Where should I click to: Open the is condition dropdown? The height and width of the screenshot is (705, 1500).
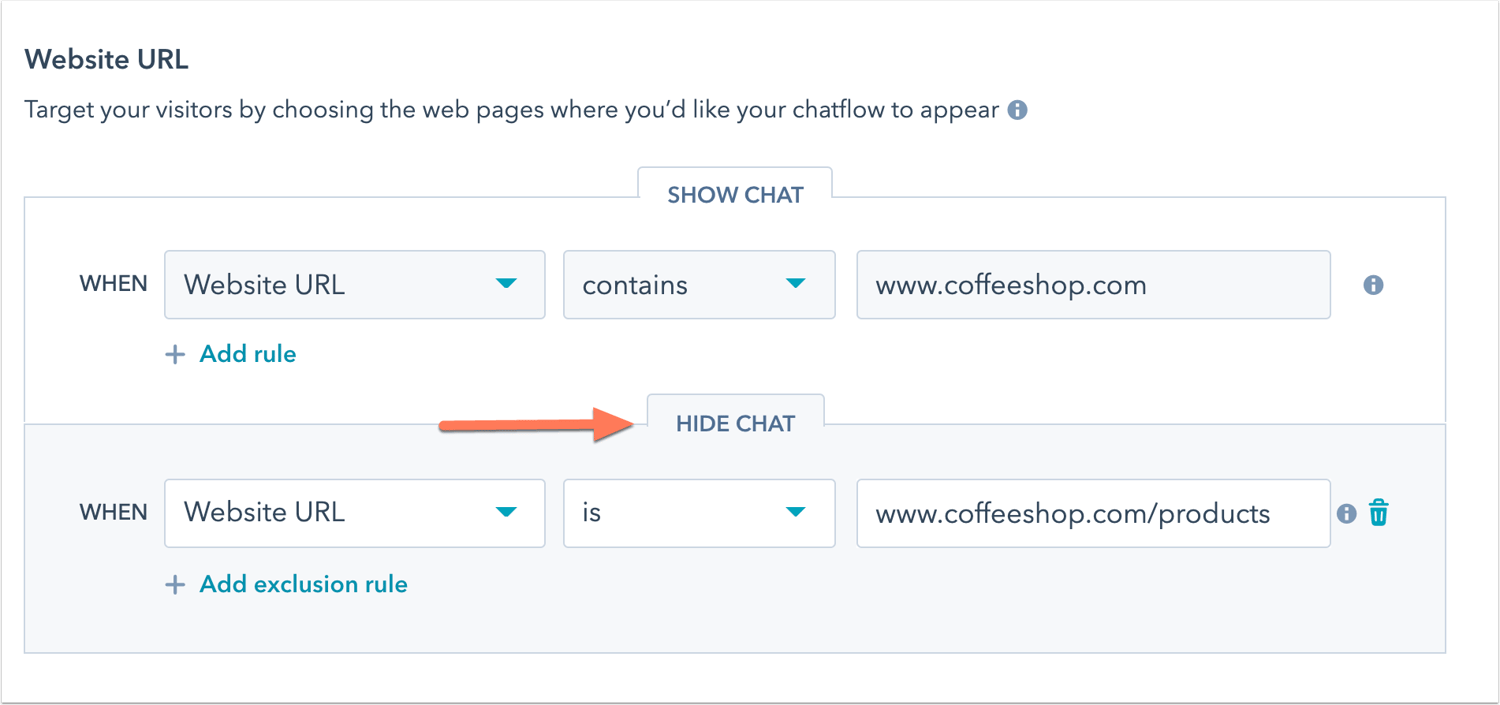(x=699, y=513)
